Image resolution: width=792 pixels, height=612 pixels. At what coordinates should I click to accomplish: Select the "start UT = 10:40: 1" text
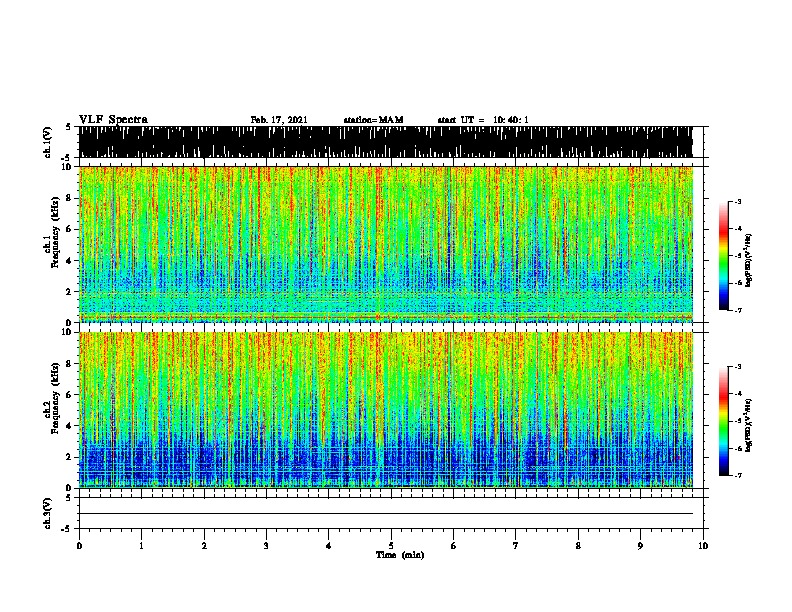[x=483, y=120]
